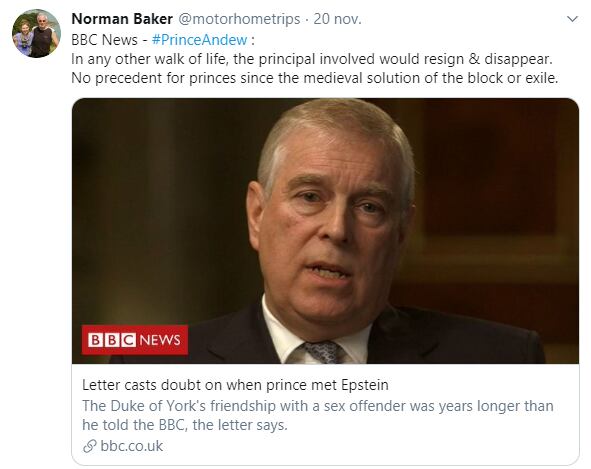Open the BBC interview preview image
This screenshot has width=591, height=469.
325,231
